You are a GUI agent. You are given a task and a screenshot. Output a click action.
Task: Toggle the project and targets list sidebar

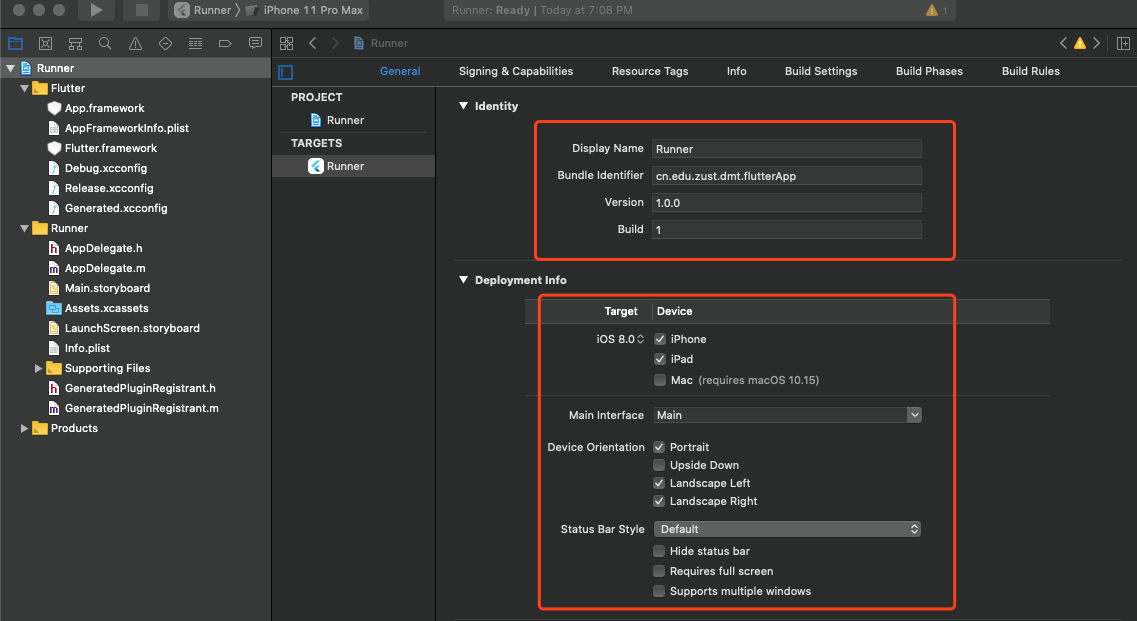click(x=286, y=72)
